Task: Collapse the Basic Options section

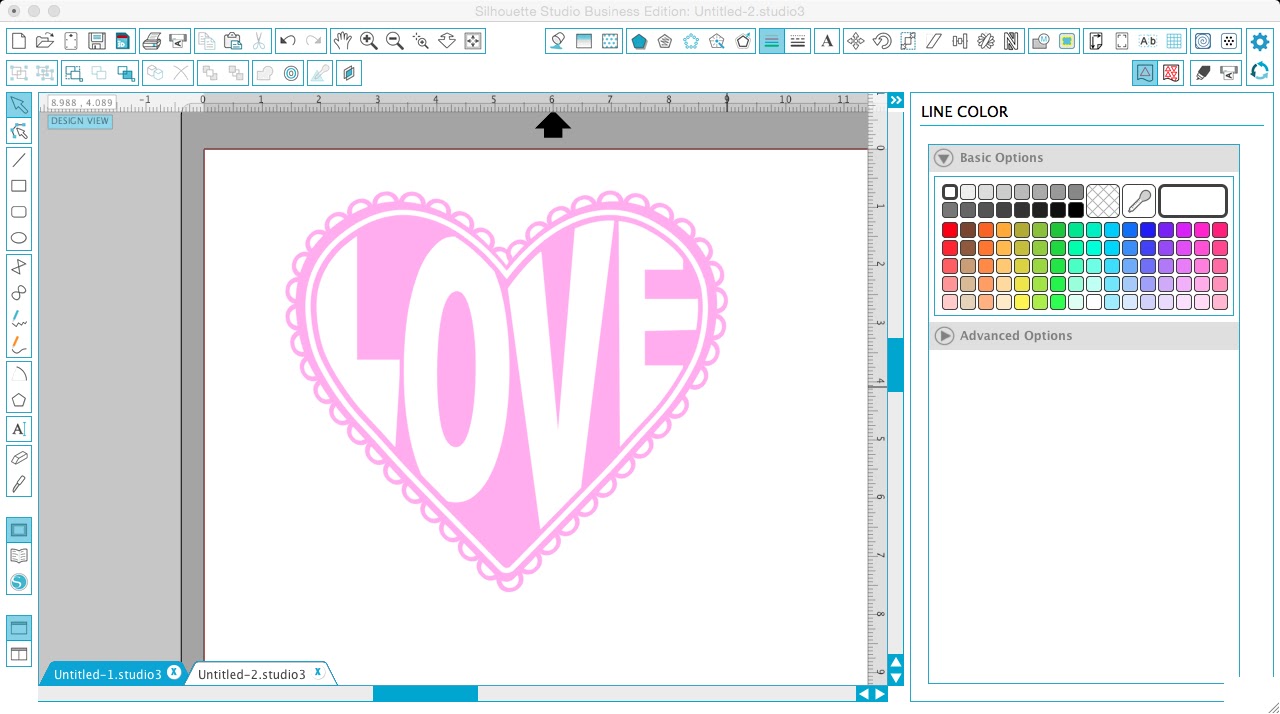Action: [x=943, y=157]
